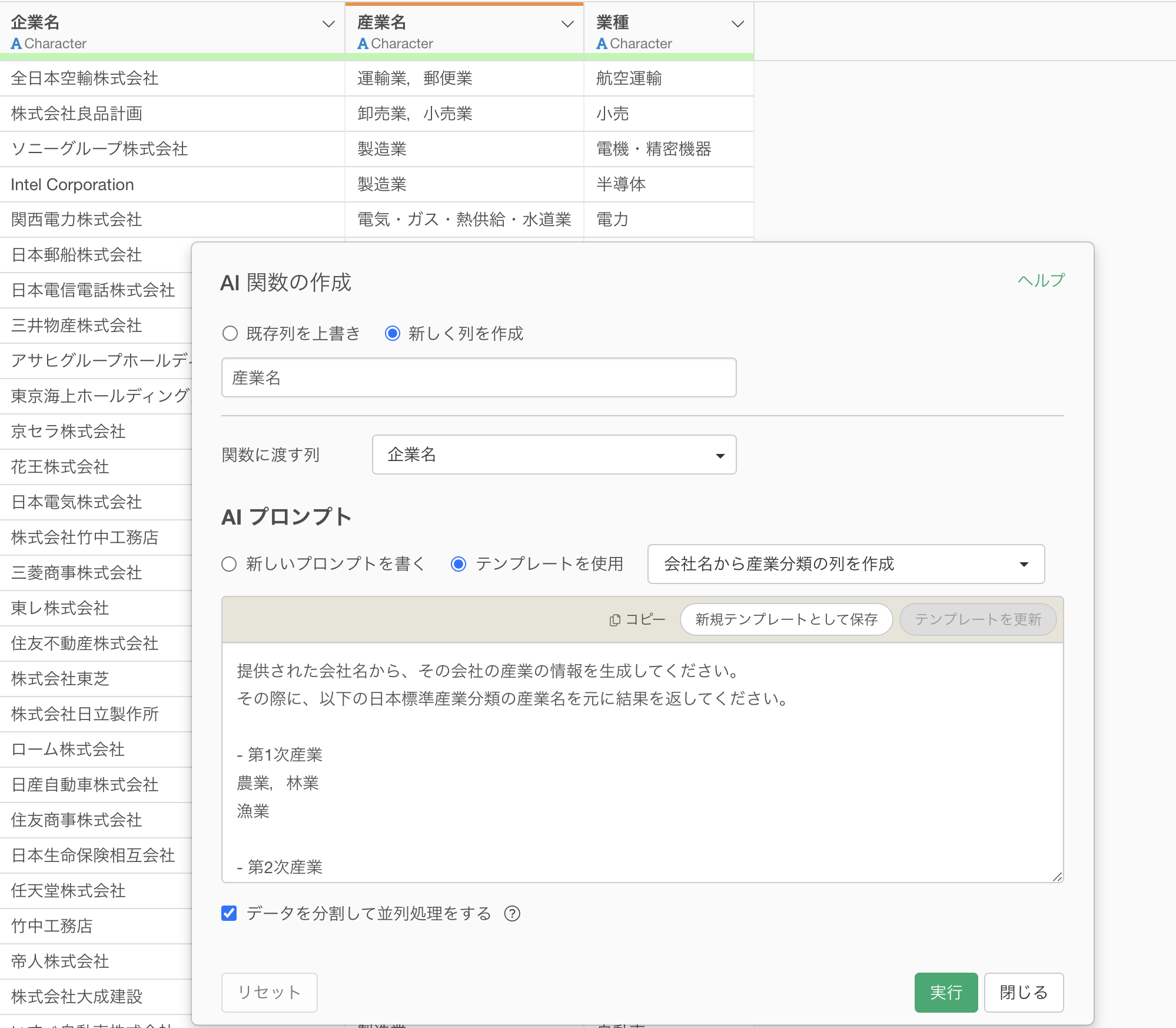Click the 閉じる button
Screen dimensions: 1176x1028
click(x=1023, y=992)
